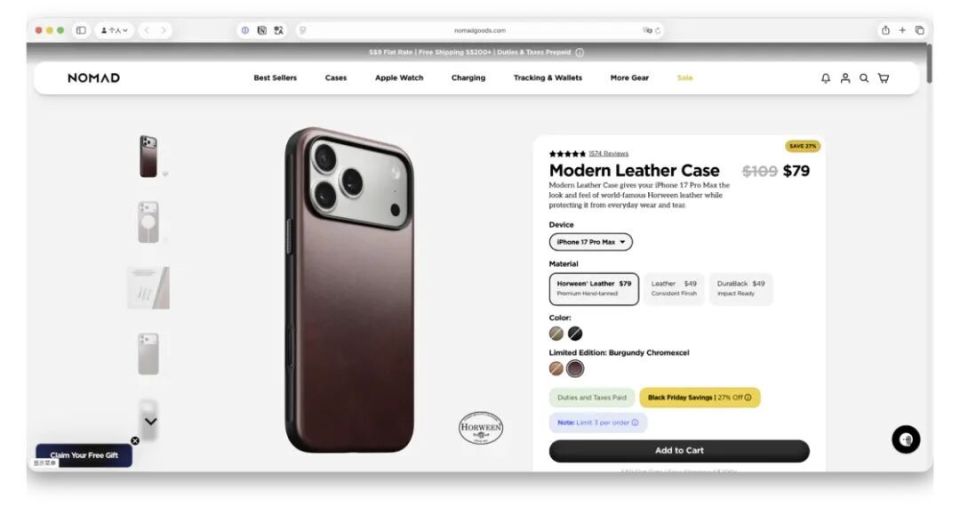Click the Safari share icon

pos(885,30)
